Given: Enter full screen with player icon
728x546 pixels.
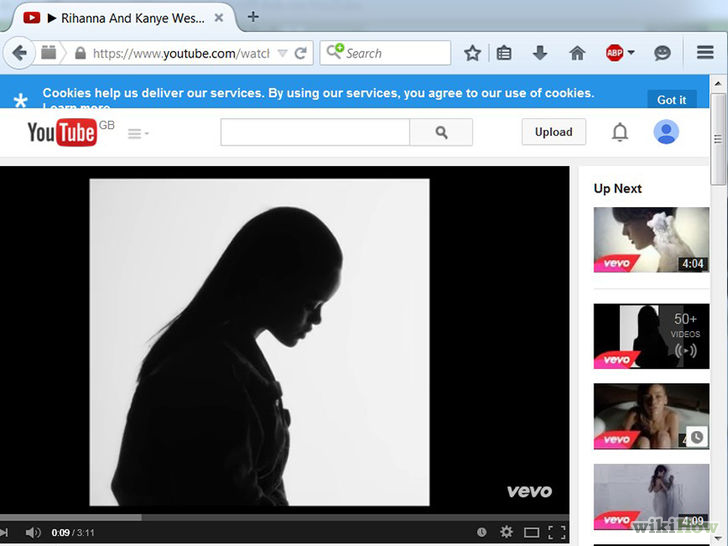Looking at the screenshot, I should [557, 532].
